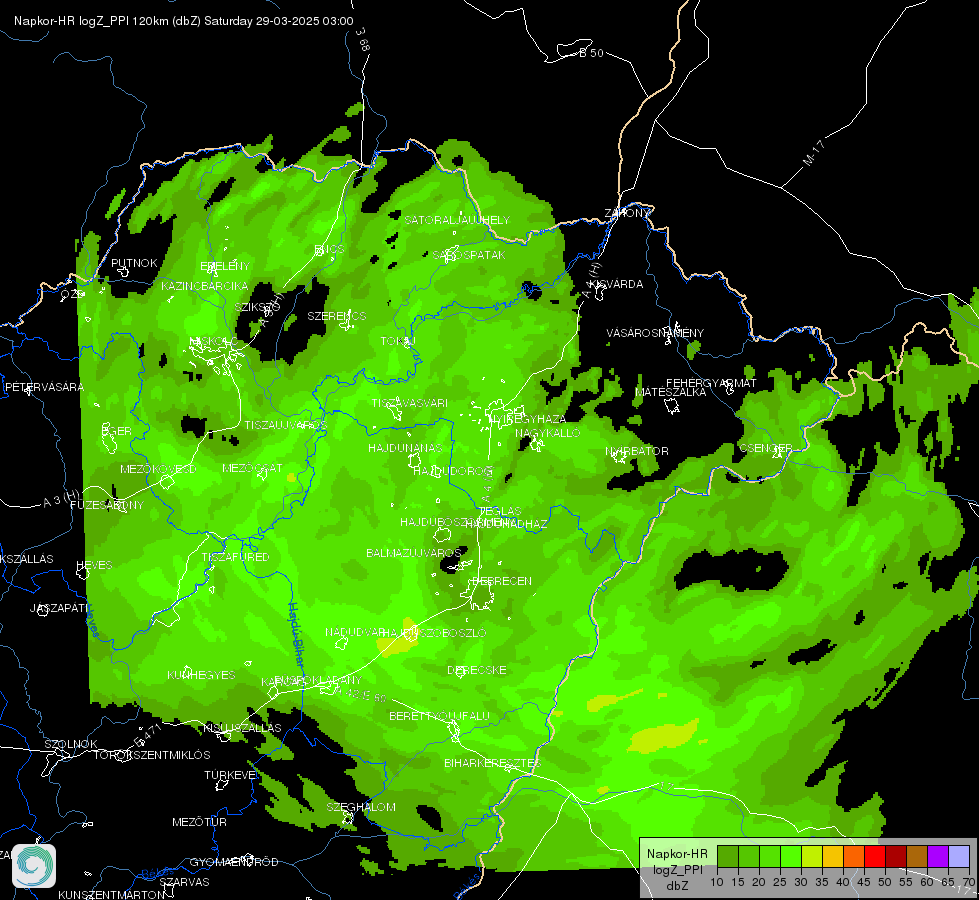979x900 pixels.
Task: Click the BERETTYOUJFALU city label
Action: point(439,716)
